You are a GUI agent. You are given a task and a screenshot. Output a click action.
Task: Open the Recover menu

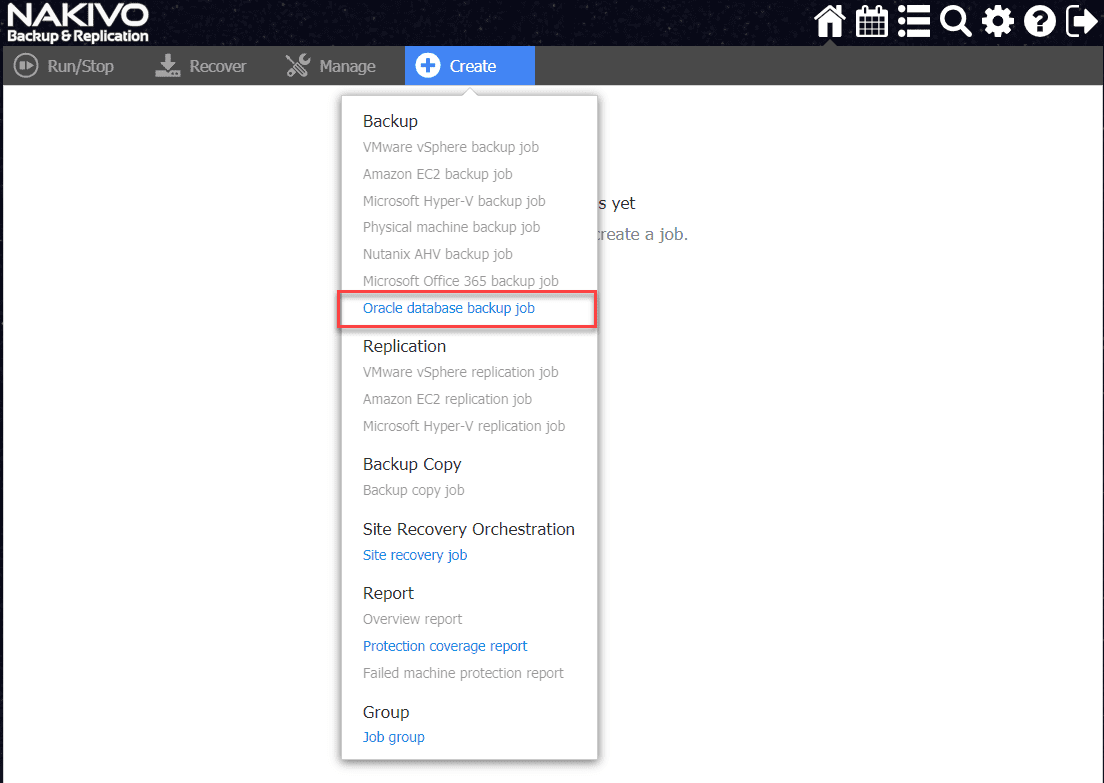(201, 66)
